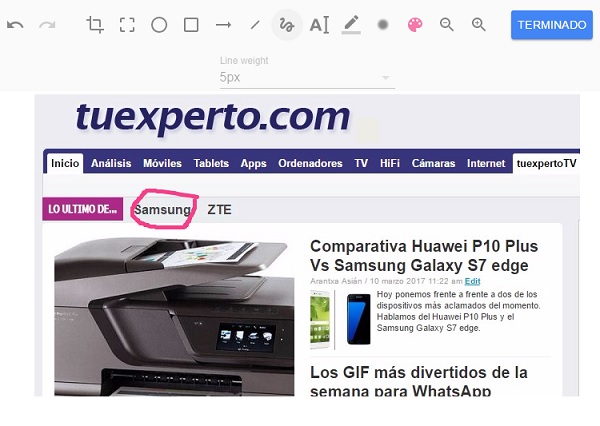Image resolution: width=600 pixels, height=426 pixels.
Task: Open the TV menu item
Action: tap(361, 163)
